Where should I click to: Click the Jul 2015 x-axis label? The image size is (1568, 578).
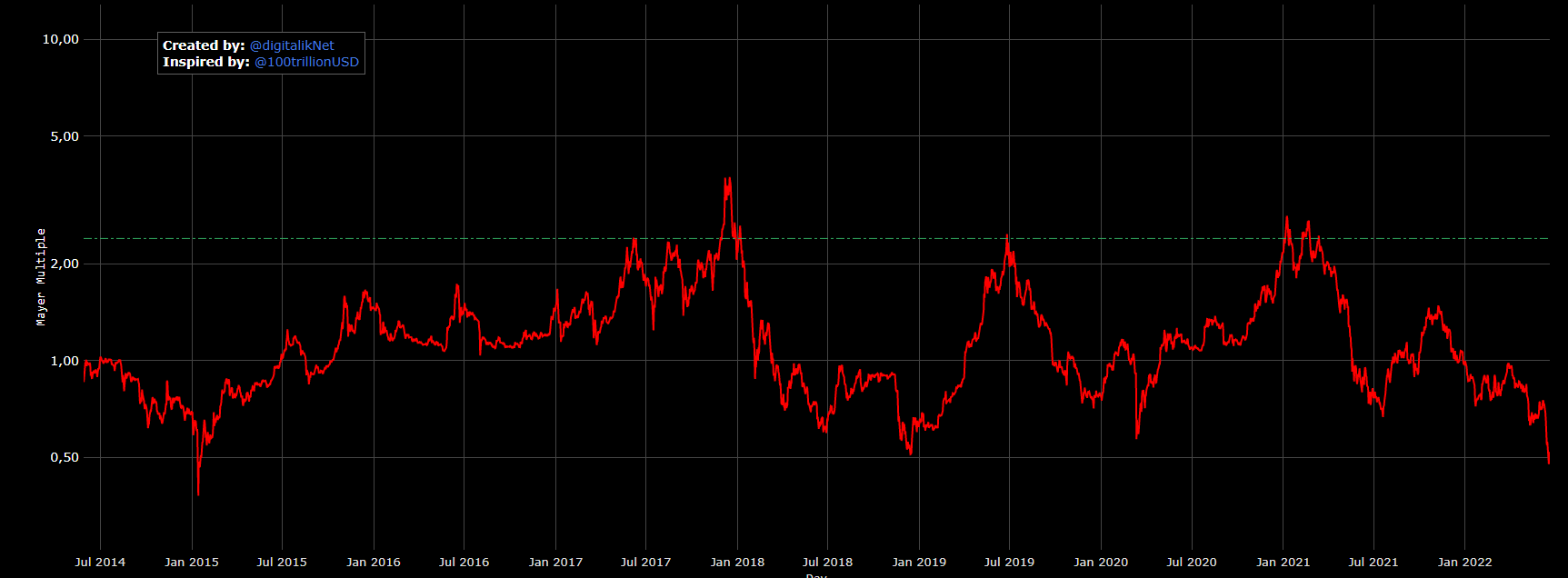[282, 562]
